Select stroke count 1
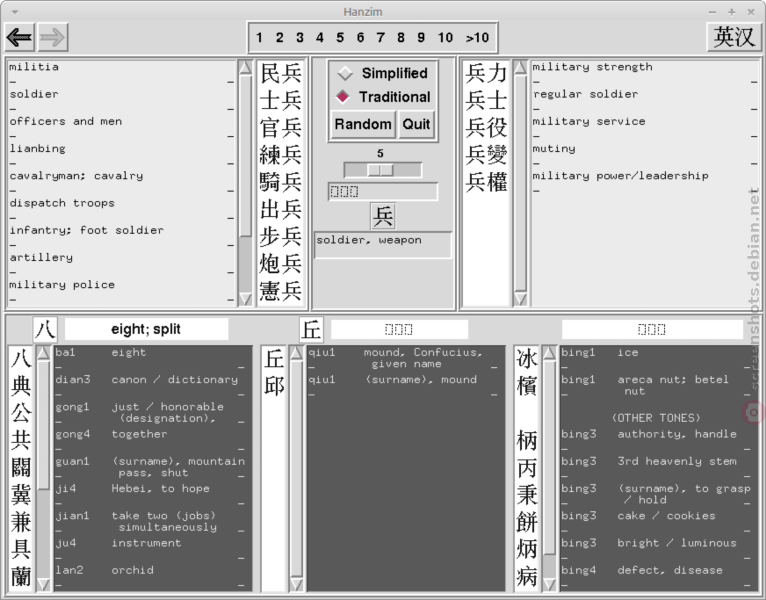The image size is (766, 600). (259, 38)
